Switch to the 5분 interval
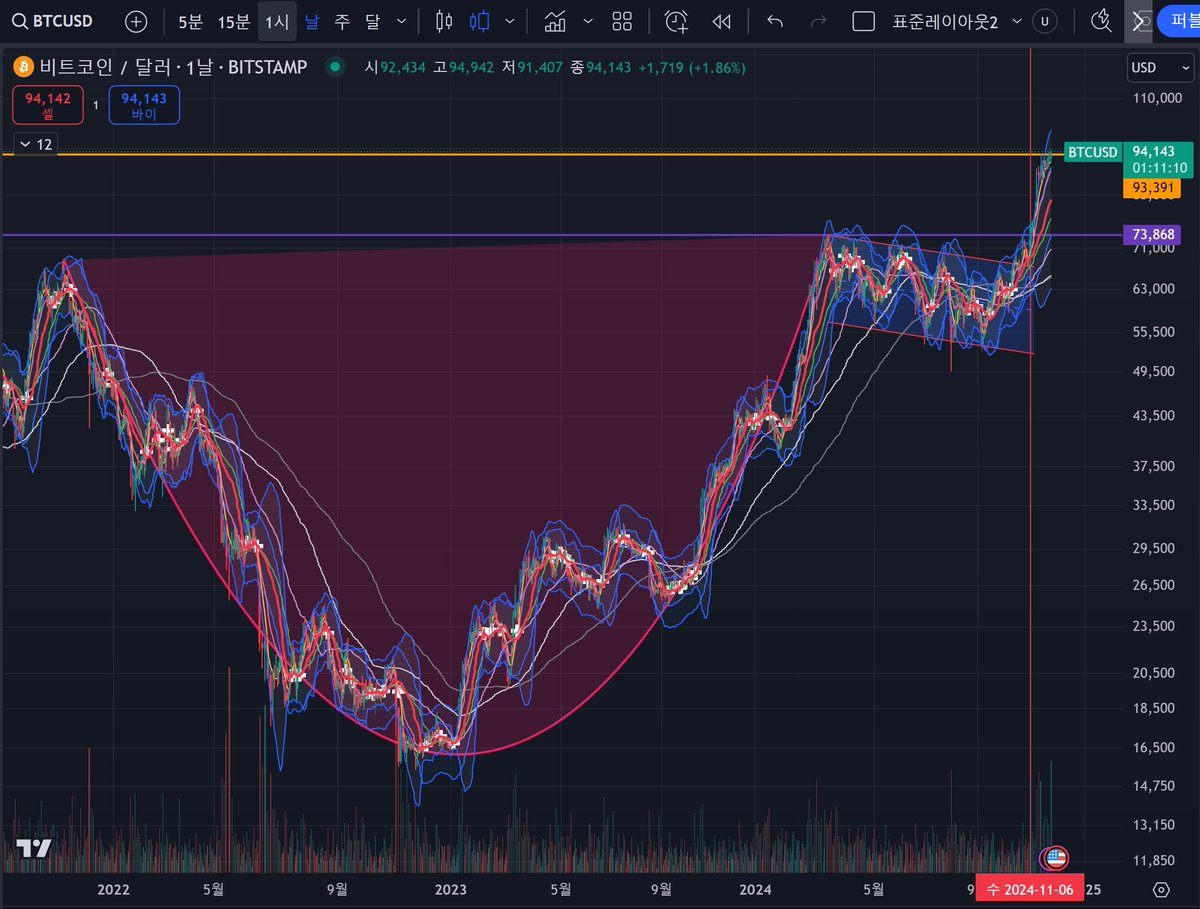The image size is (1200, 909). point(189,21)
